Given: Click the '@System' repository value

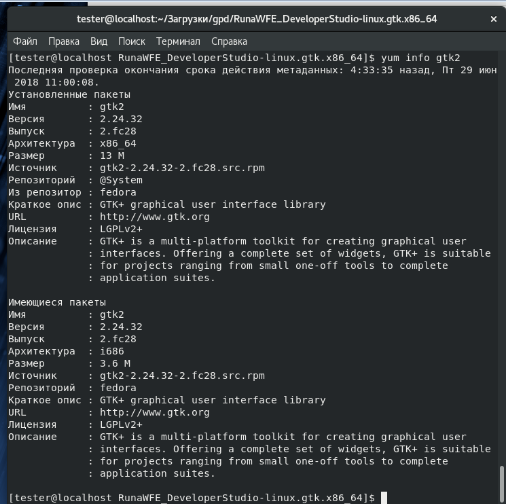Looking at the screenshot, I should point(121,180).
